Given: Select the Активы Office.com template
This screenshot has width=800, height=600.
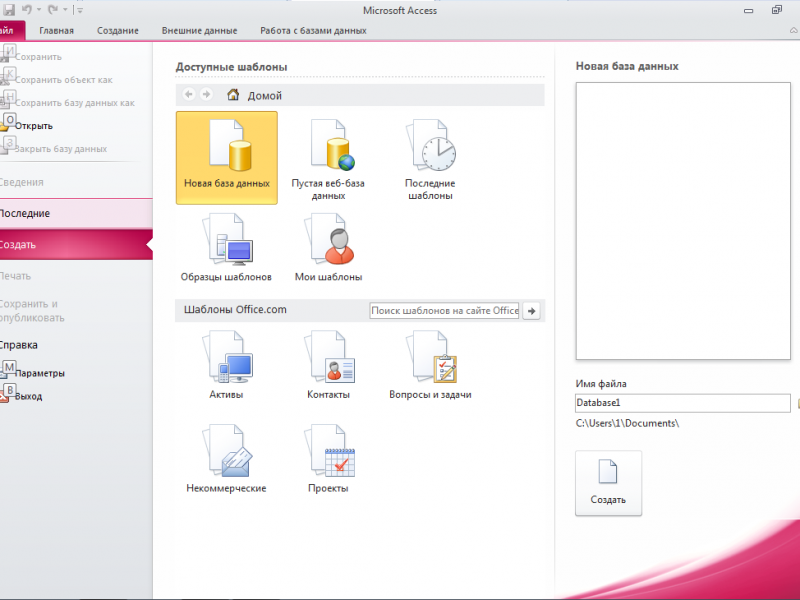Looking at the screenshot, I should click(226, 365).
